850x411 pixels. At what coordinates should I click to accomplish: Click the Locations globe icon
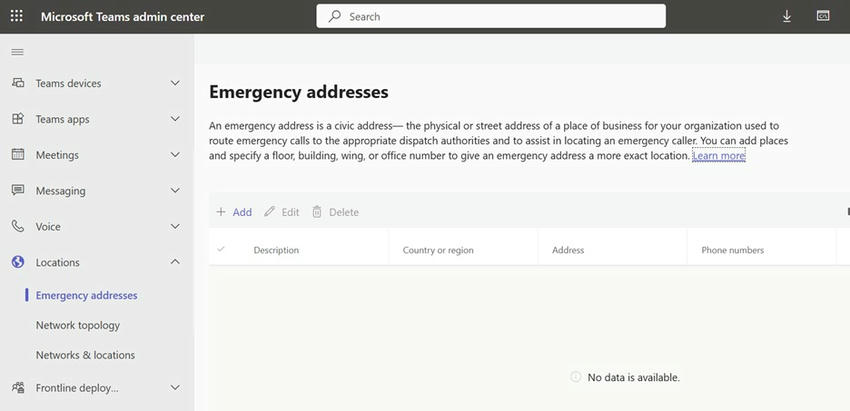click(x=18, y=262)
